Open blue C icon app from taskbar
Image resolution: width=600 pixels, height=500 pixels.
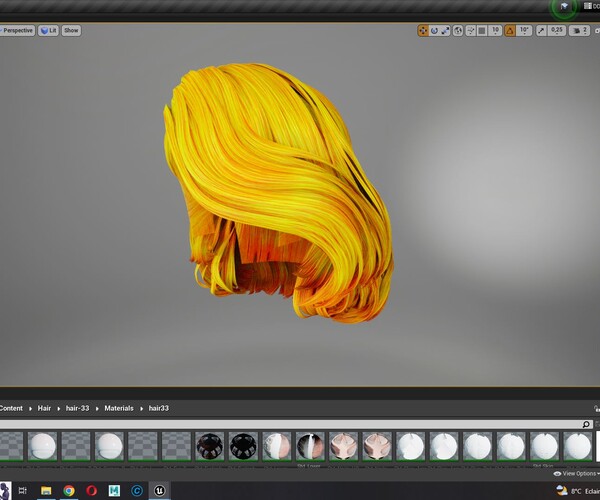(137, 490)
